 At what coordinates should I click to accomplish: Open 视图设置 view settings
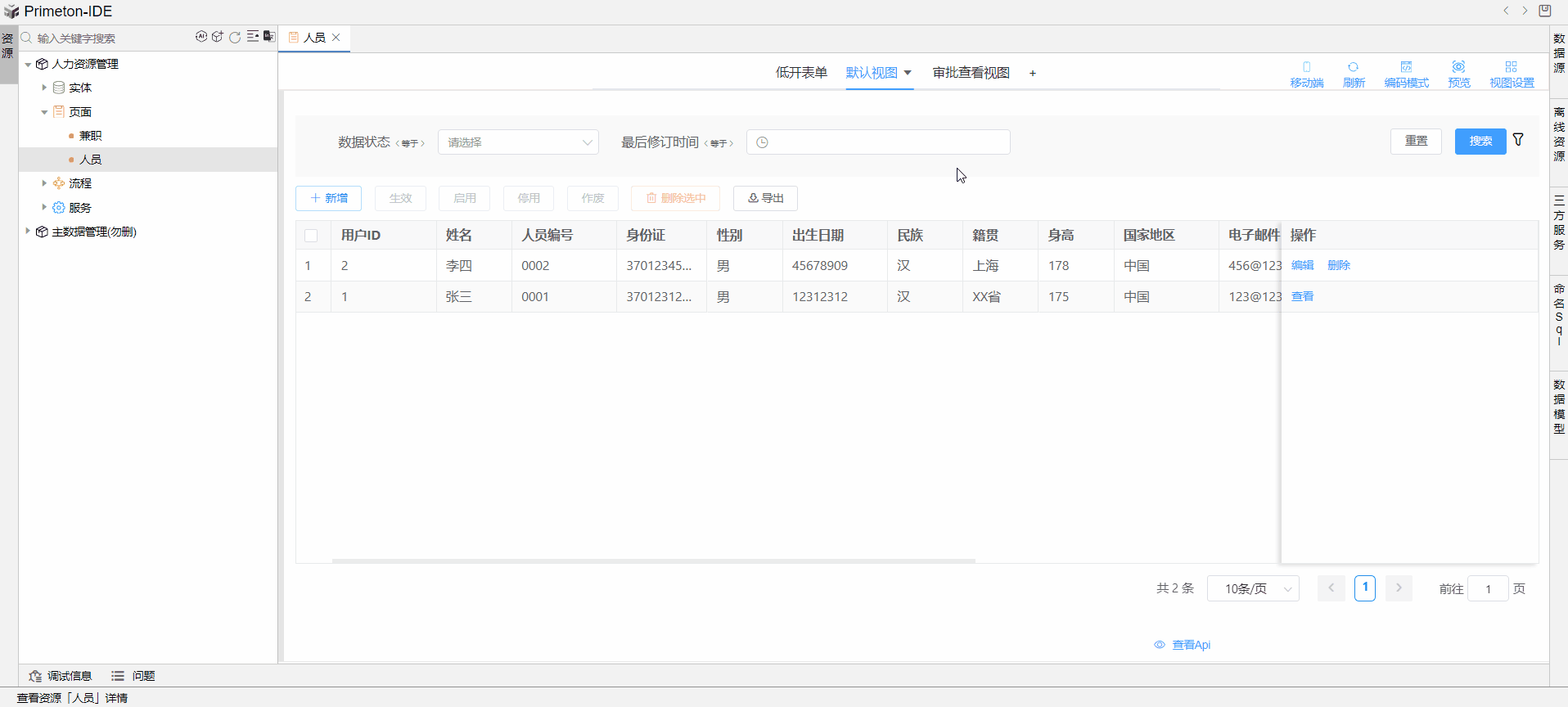[x=1511, y=74]
